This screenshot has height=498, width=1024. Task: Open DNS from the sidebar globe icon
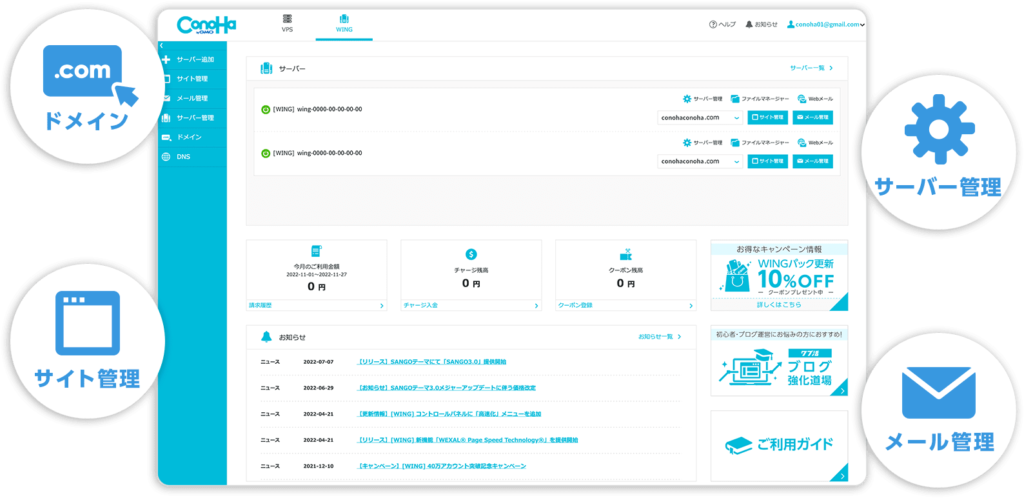coord(166,156)
